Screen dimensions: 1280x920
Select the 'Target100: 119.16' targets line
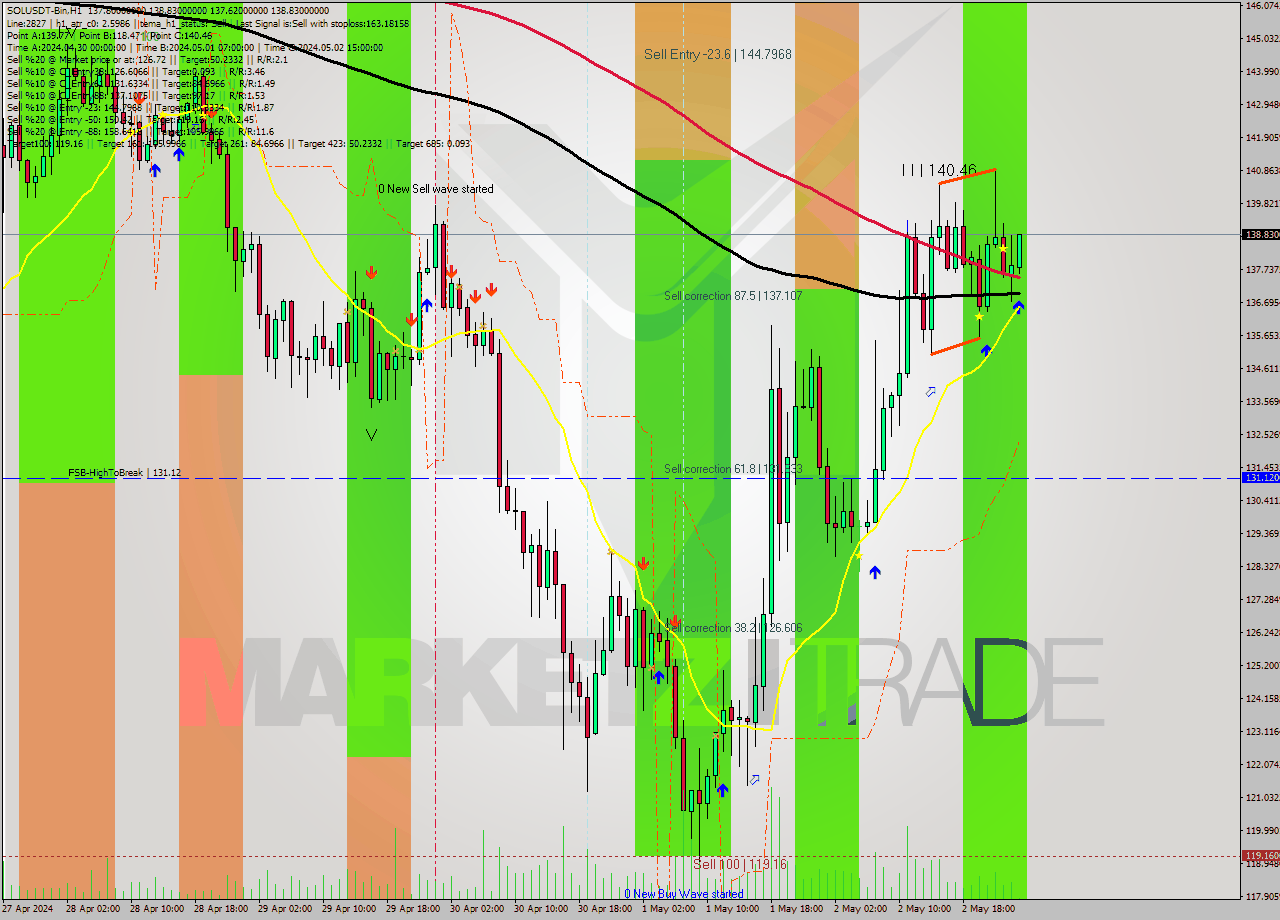pyautogui.click(x=238, y=144)
